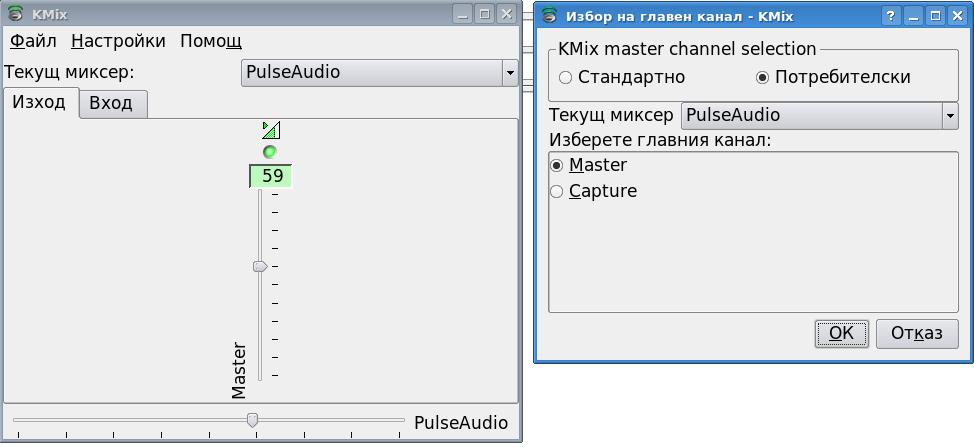The width and height of the screenshot is (974, 447).
Task: Click the Изберете главния канал label
Action: [660, 140]
